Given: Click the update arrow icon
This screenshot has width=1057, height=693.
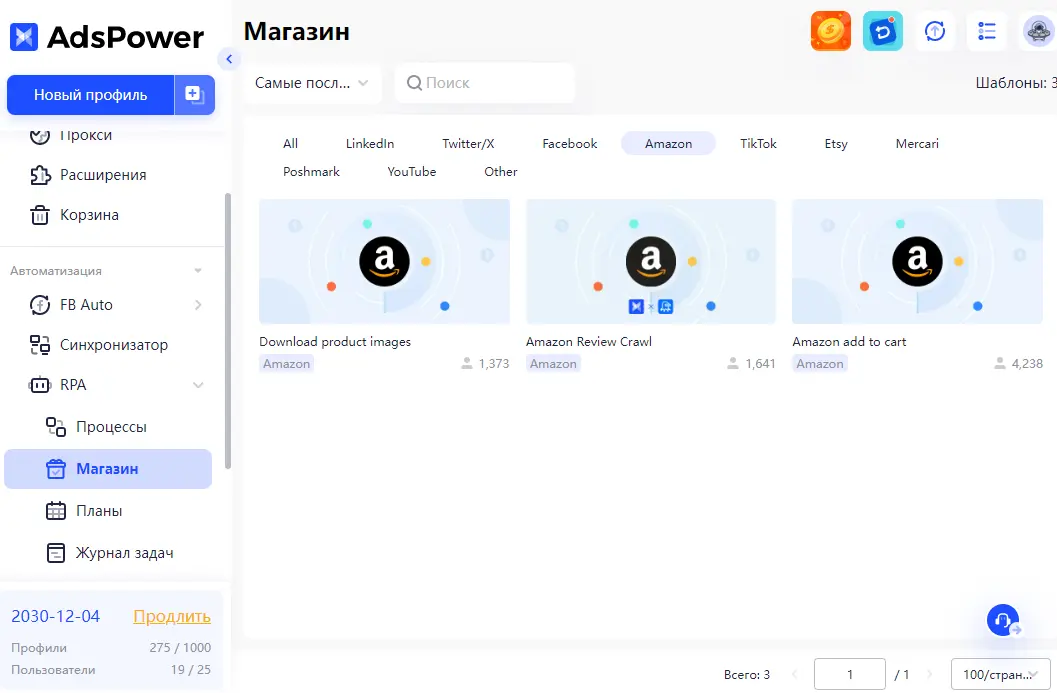Looking at the screenshot, I should coord(934,31).
